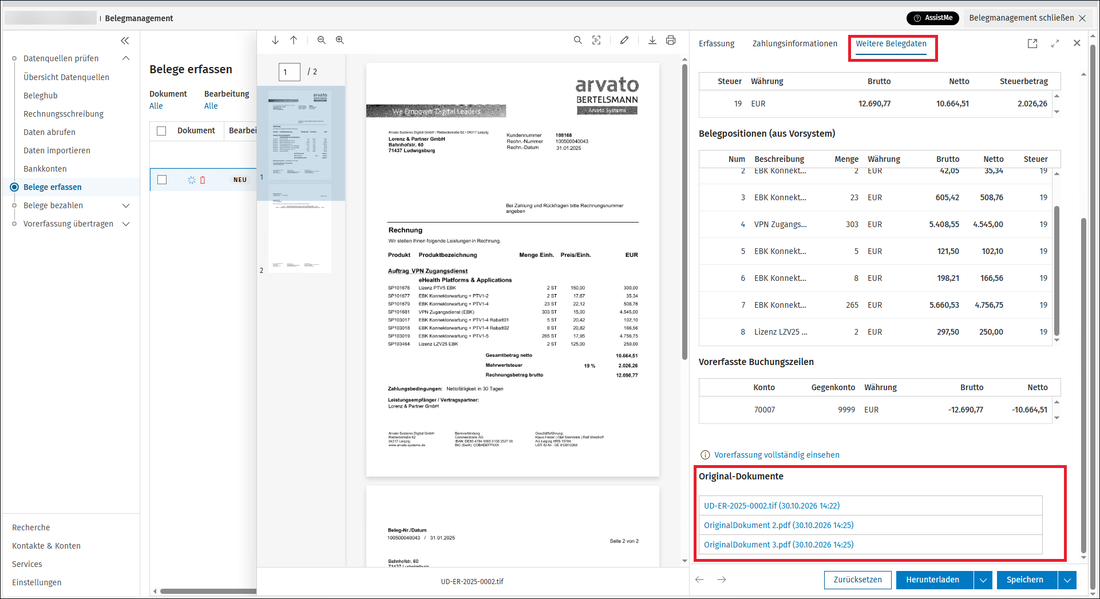1100x599 pixels.
Task: Open OriginalDokument 2.pdf link
Action: (x=779, y=525)
